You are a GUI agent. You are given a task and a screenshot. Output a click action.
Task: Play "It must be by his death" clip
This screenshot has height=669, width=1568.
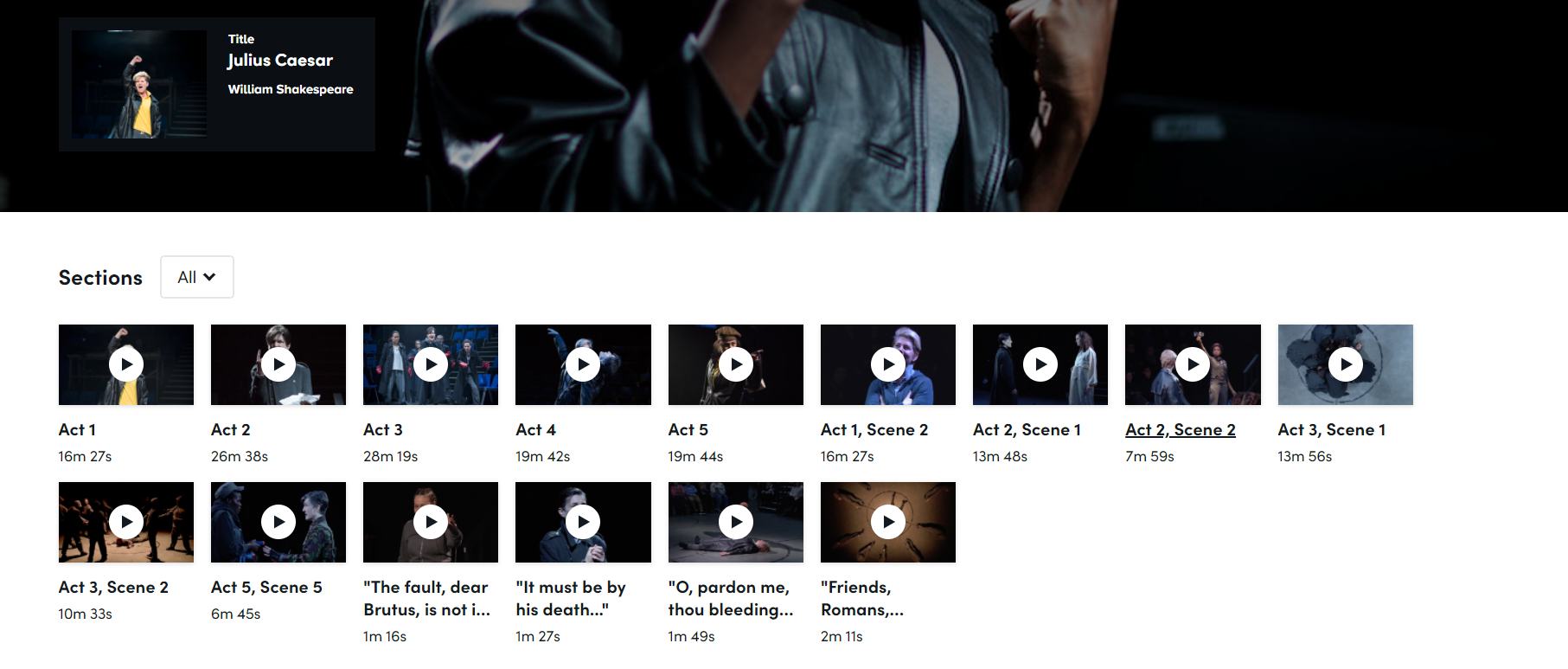pos(583,522)
